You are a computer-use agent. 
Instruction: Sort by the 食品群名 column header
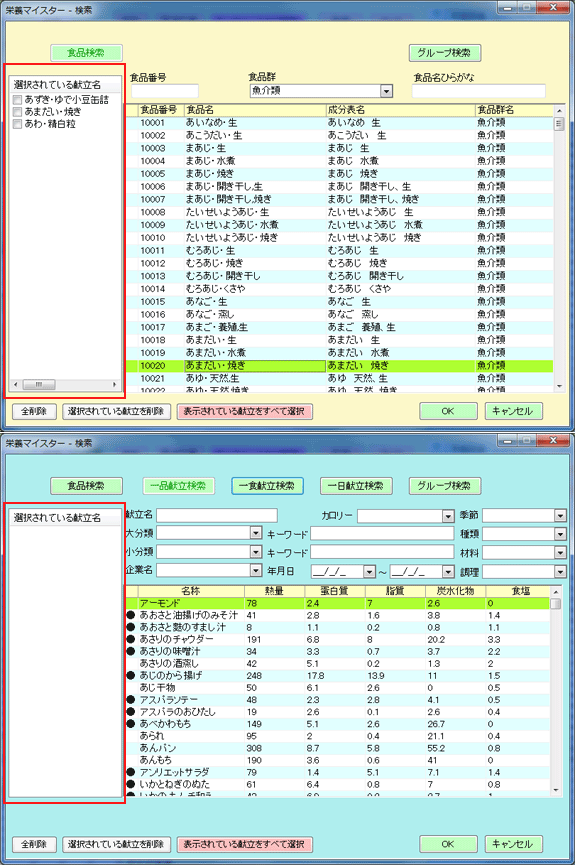514,110
